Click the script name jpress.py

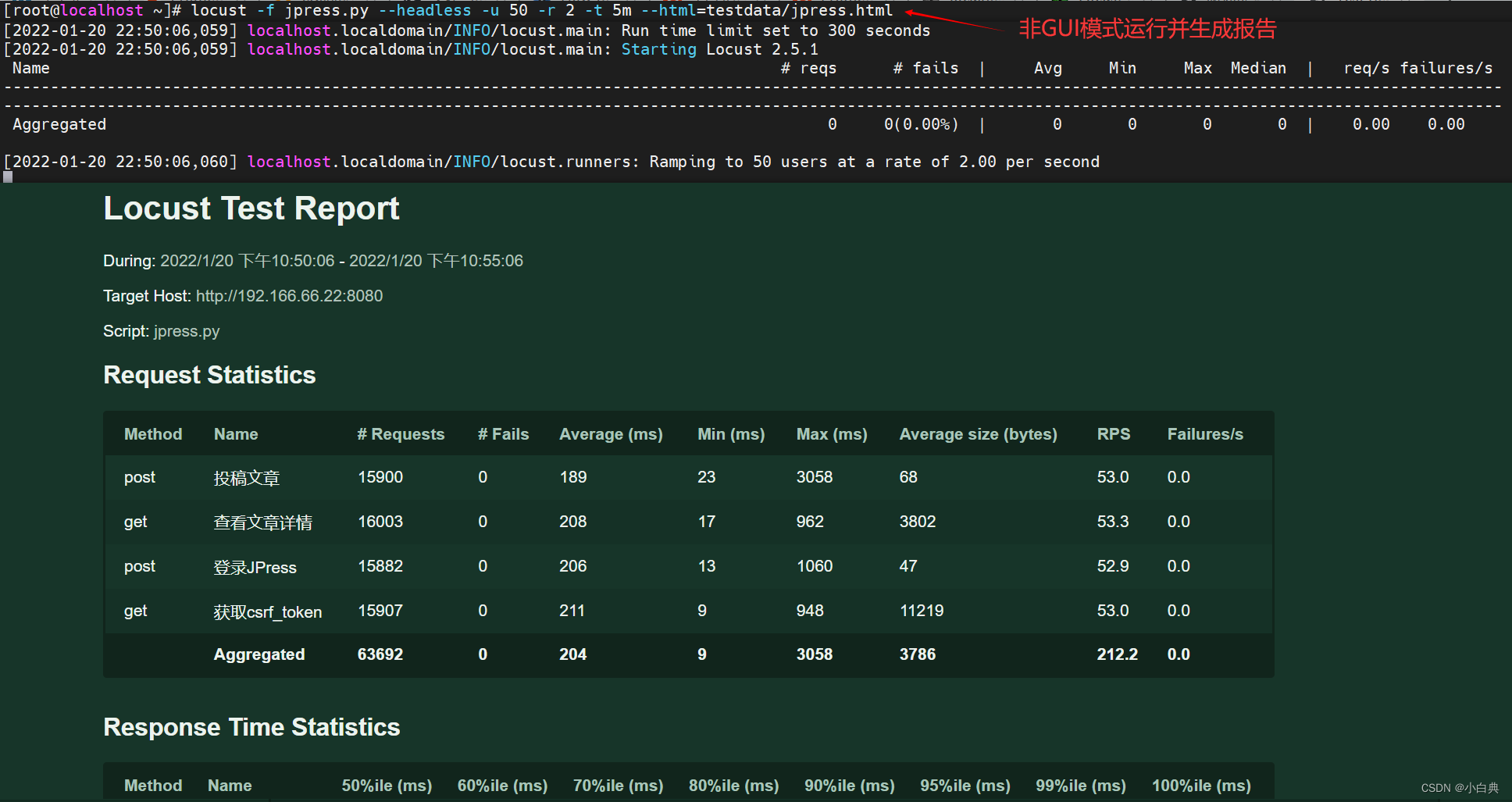point(187,331)
